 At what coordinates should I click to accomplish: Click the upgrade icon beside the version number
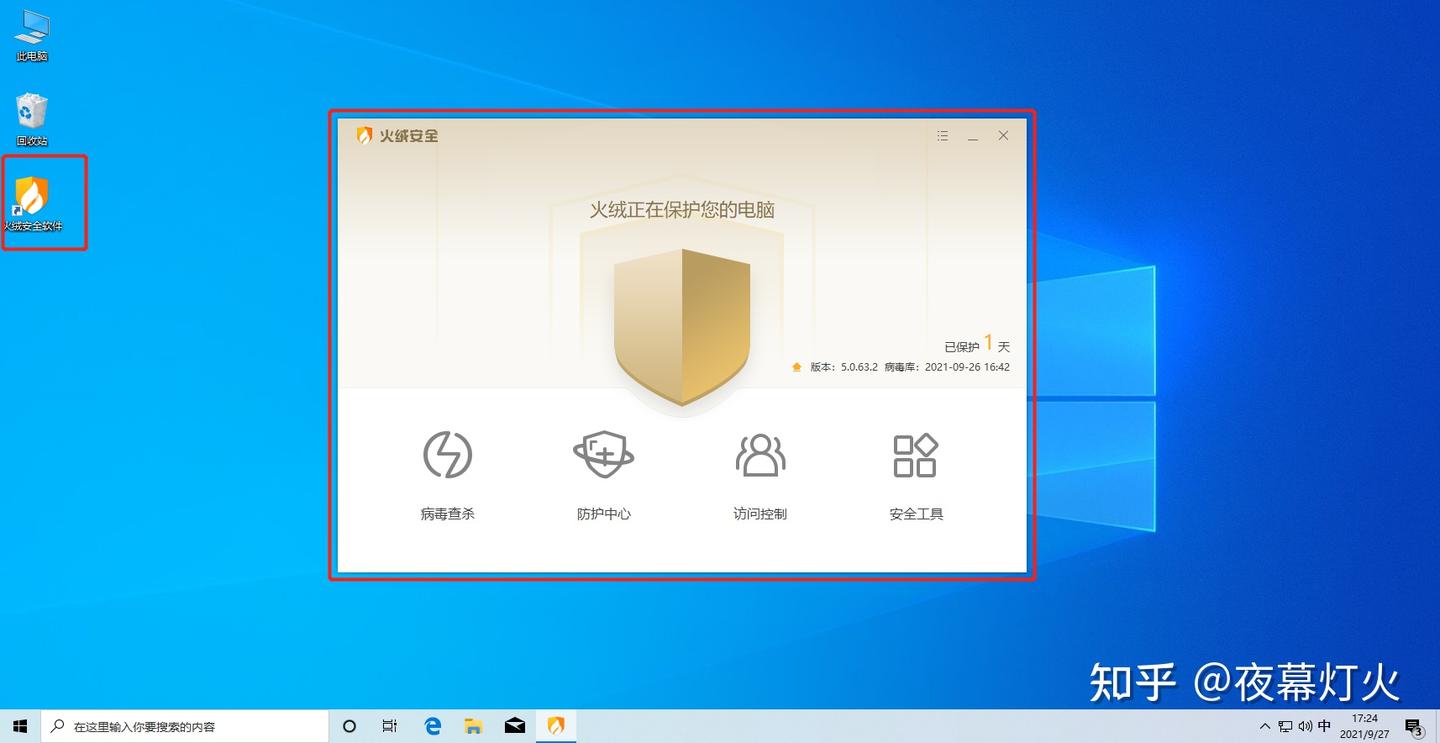click(x=796, y=366)
